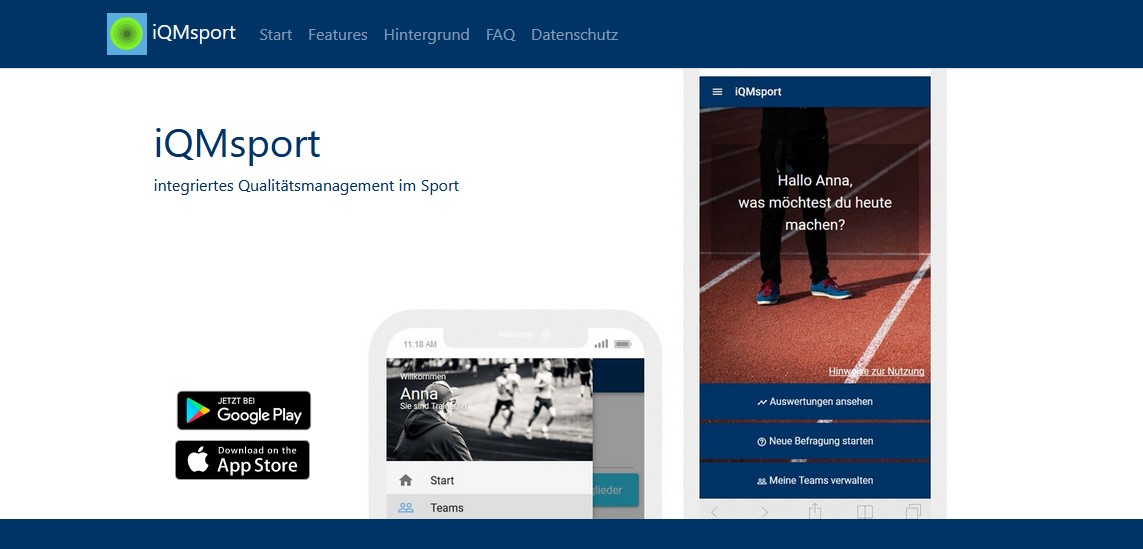Go to the Start menu item
Viewport: 1143px width, 549px height.
click(x=276, y=34)
